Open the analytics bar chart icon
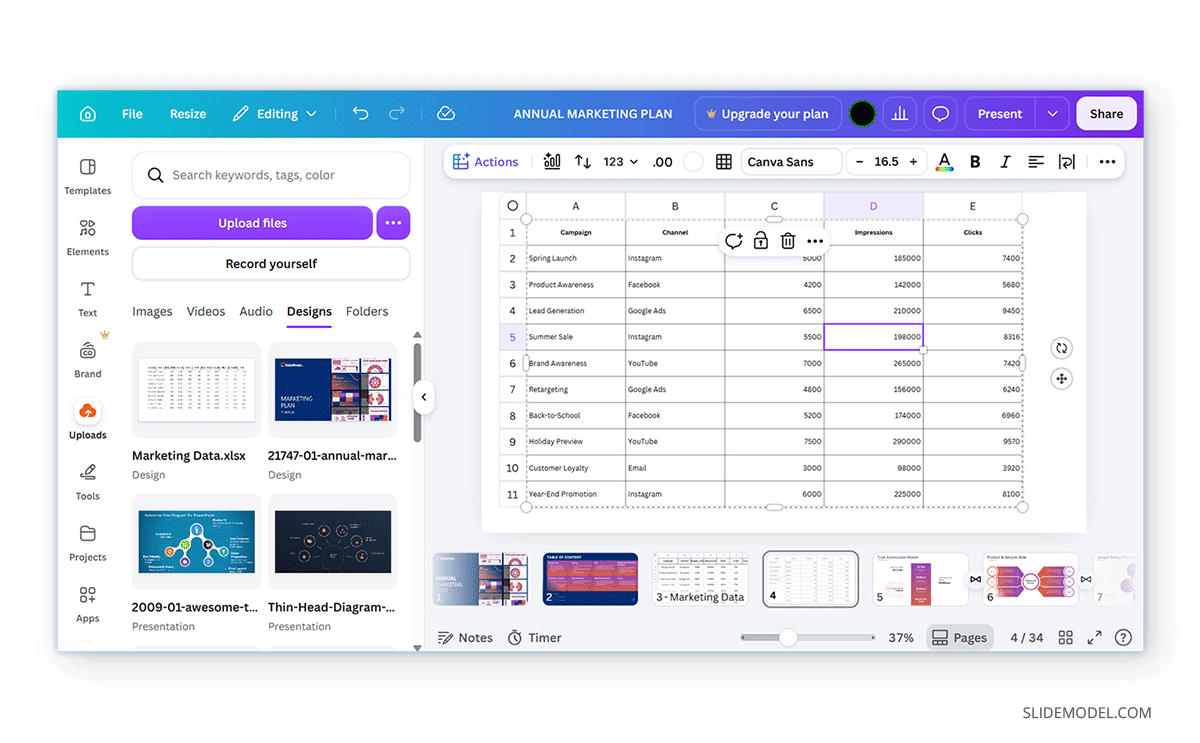 900,114
